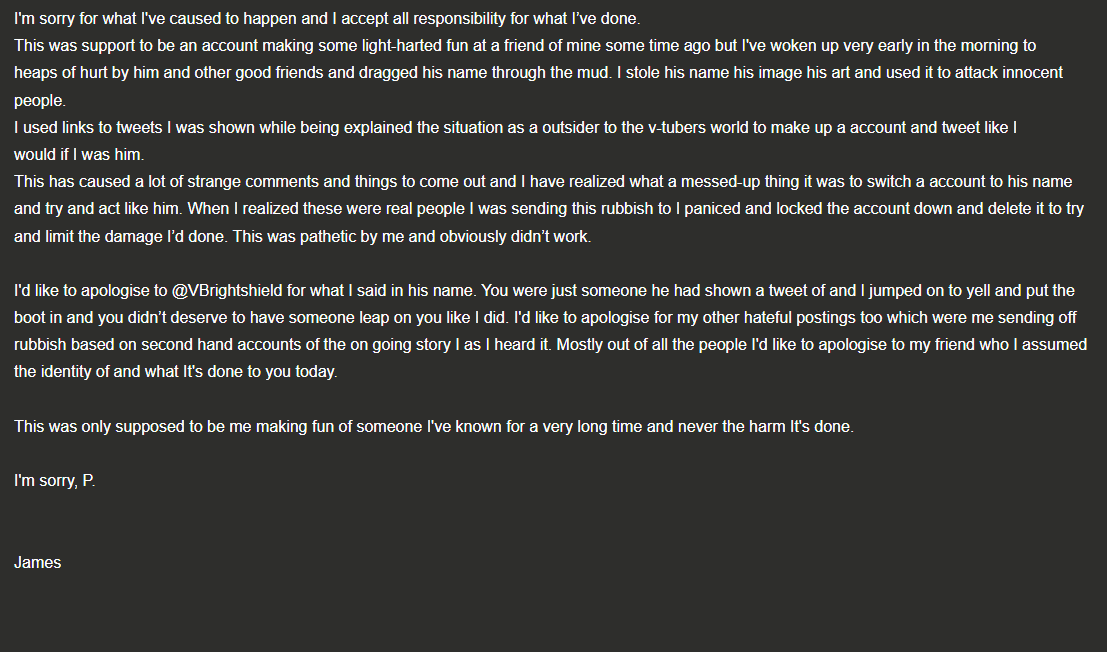The width and height of the screenshot is (1107, 652).
Task: Click the phrase "would if I was him."
Action: (x=79, y=155)
